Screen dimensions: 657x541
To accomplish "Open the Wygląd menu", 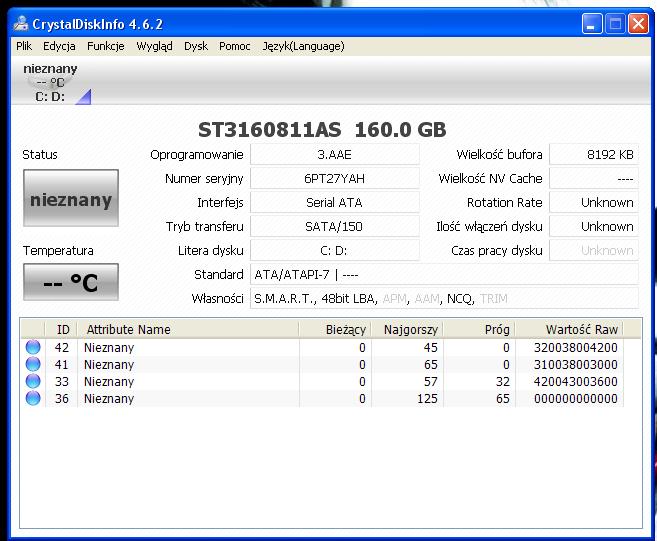I will (x=154, y=46).
